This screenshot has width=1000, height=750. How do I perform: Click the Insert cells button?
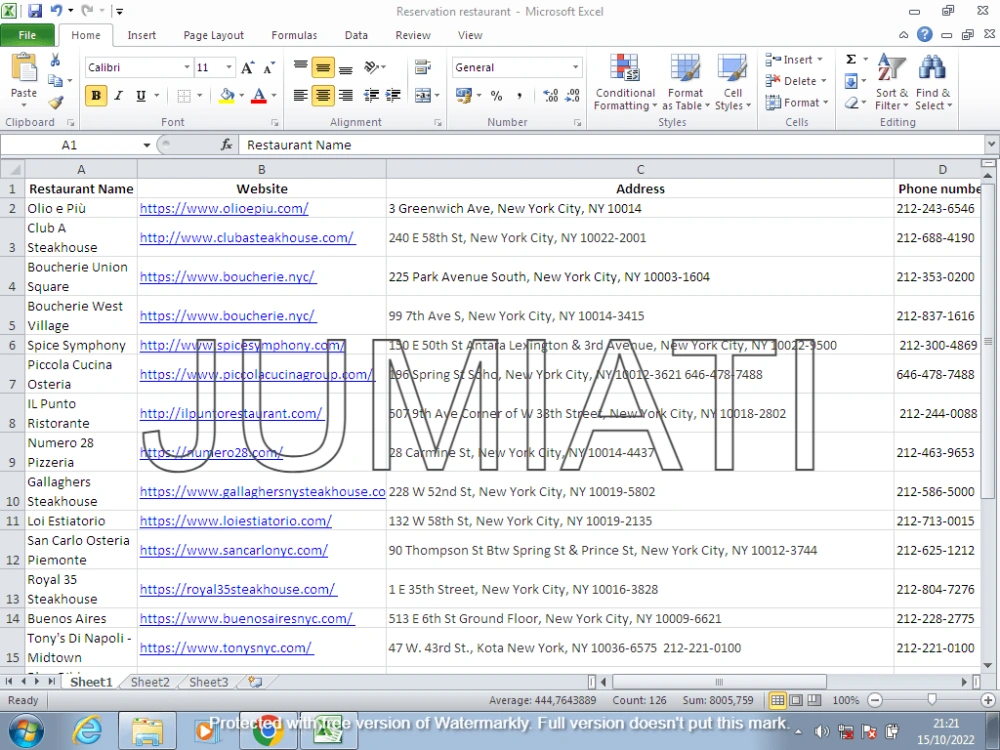pos(795,59)
